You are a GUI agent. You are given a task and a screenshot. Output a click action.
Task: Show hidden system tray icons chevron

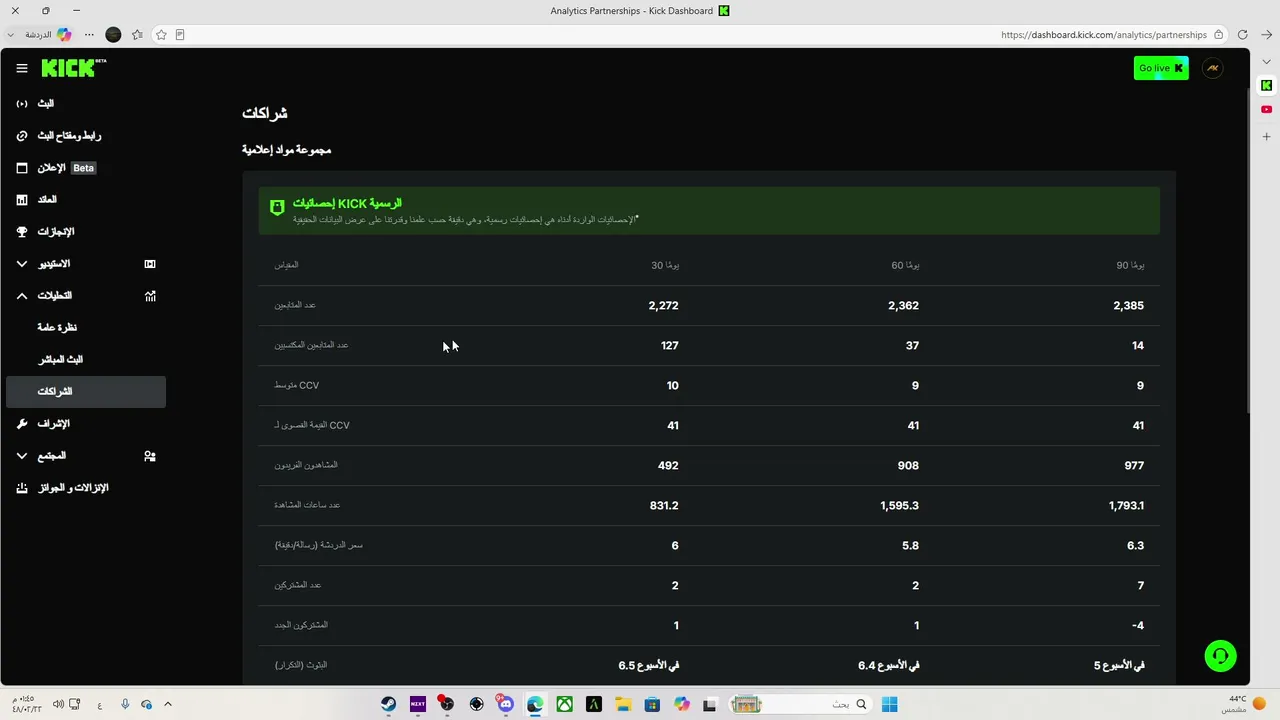coord(168,704)
